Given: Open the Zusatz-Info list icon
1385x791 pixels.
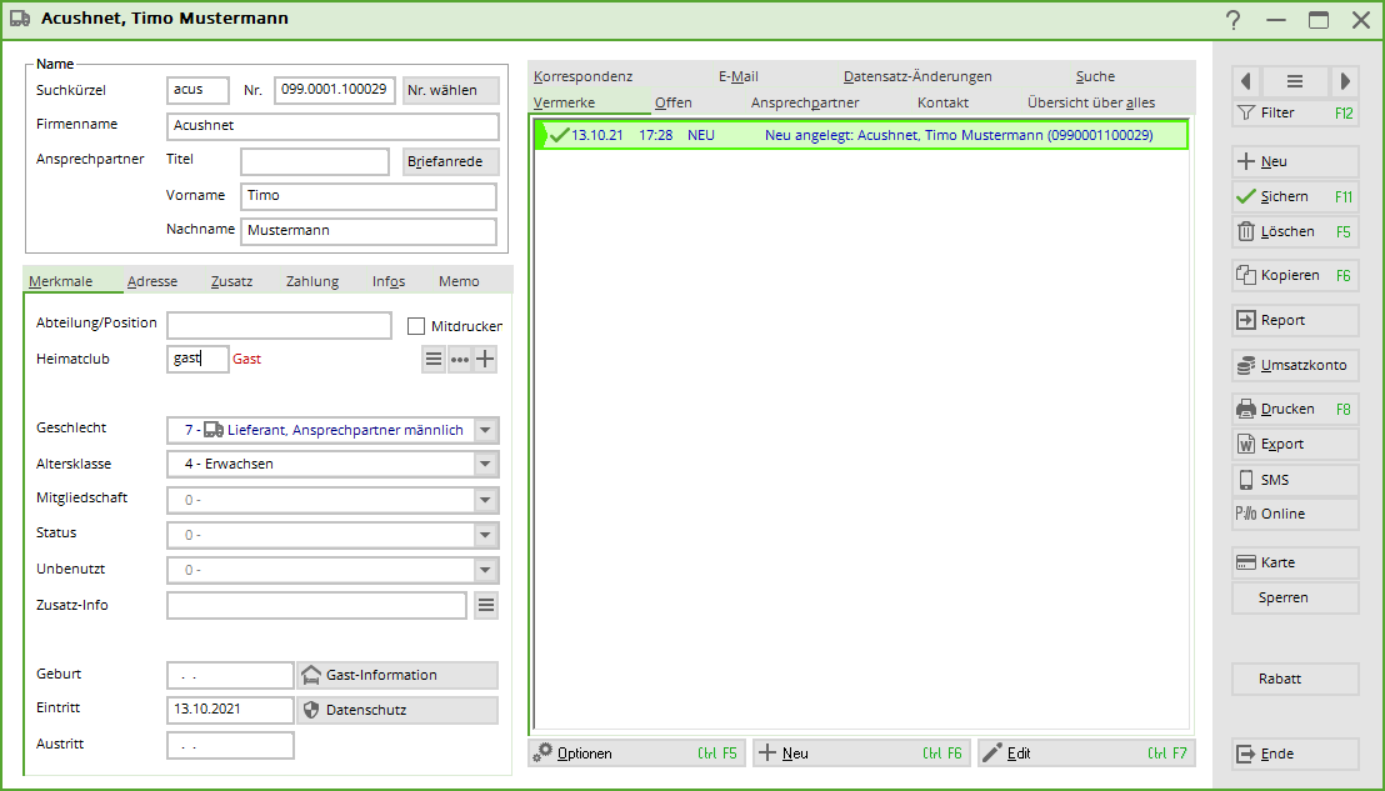Looking at the screenshot, I should pos(486,605).
